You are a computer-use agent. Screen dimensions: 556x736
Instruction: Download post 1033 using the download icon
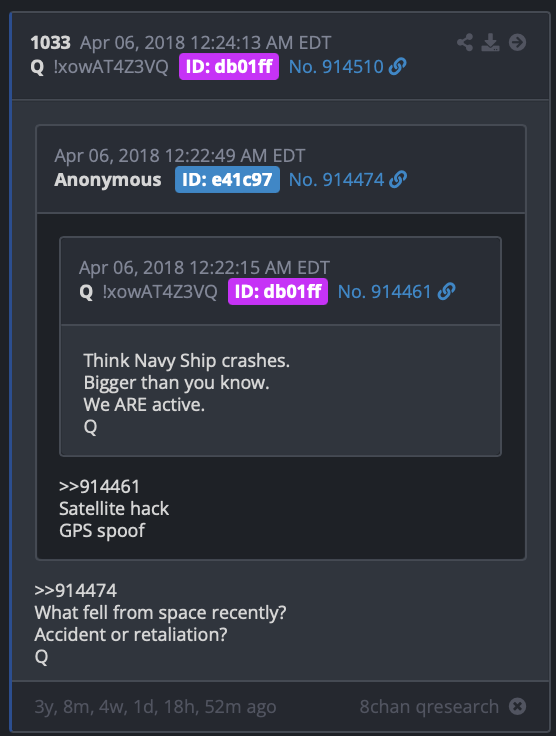click(x=490, y=42)
